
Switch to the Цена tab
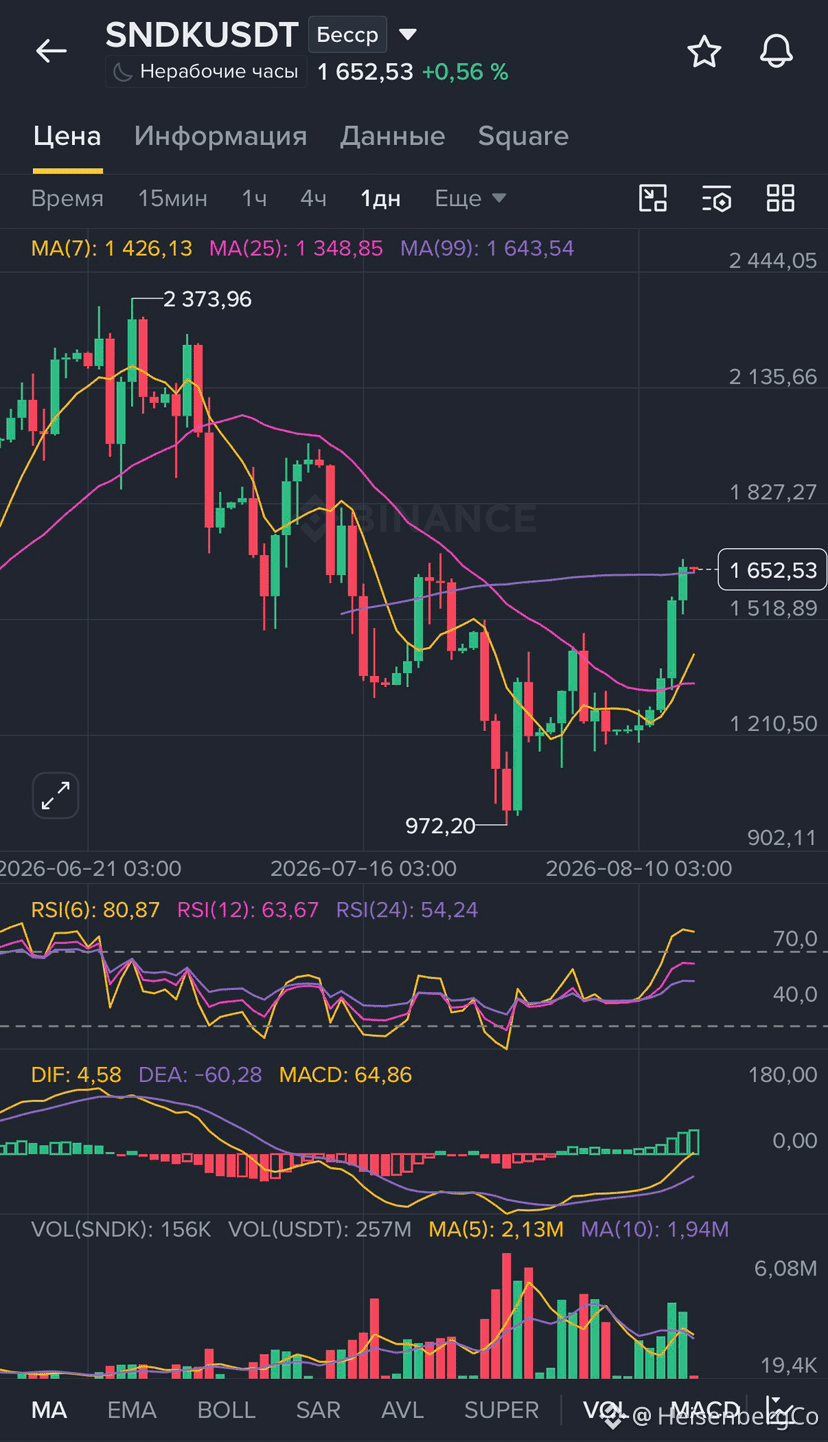(67, 136)
